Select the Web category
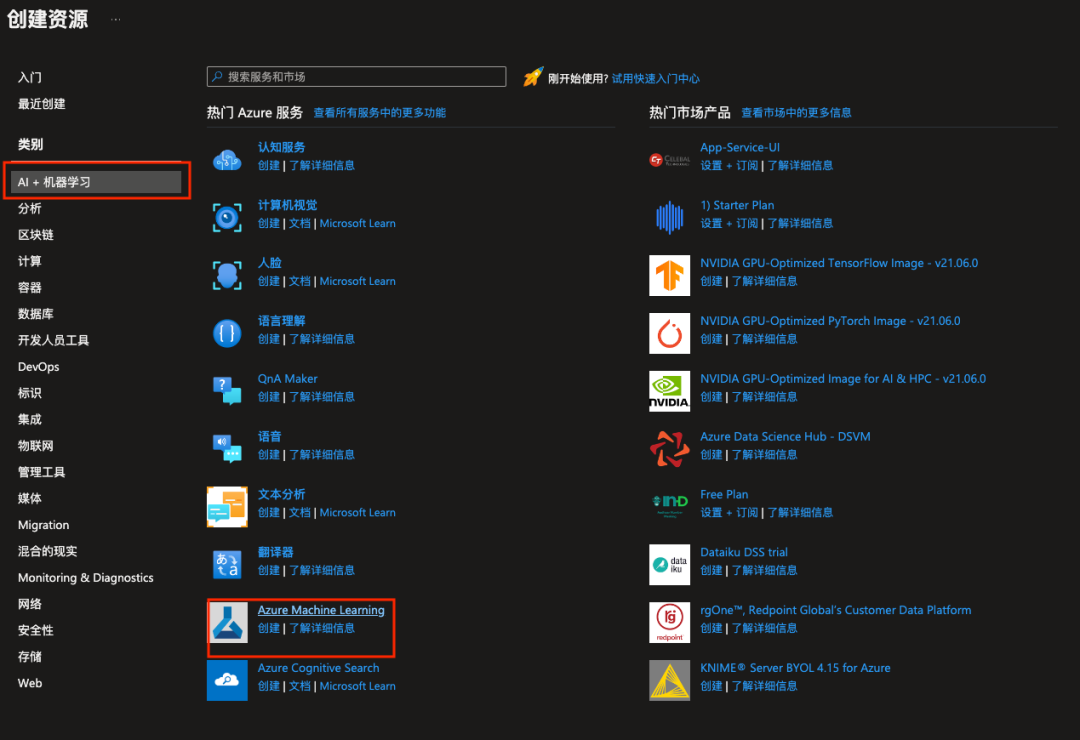1080x740 pixels. [30, 683]
